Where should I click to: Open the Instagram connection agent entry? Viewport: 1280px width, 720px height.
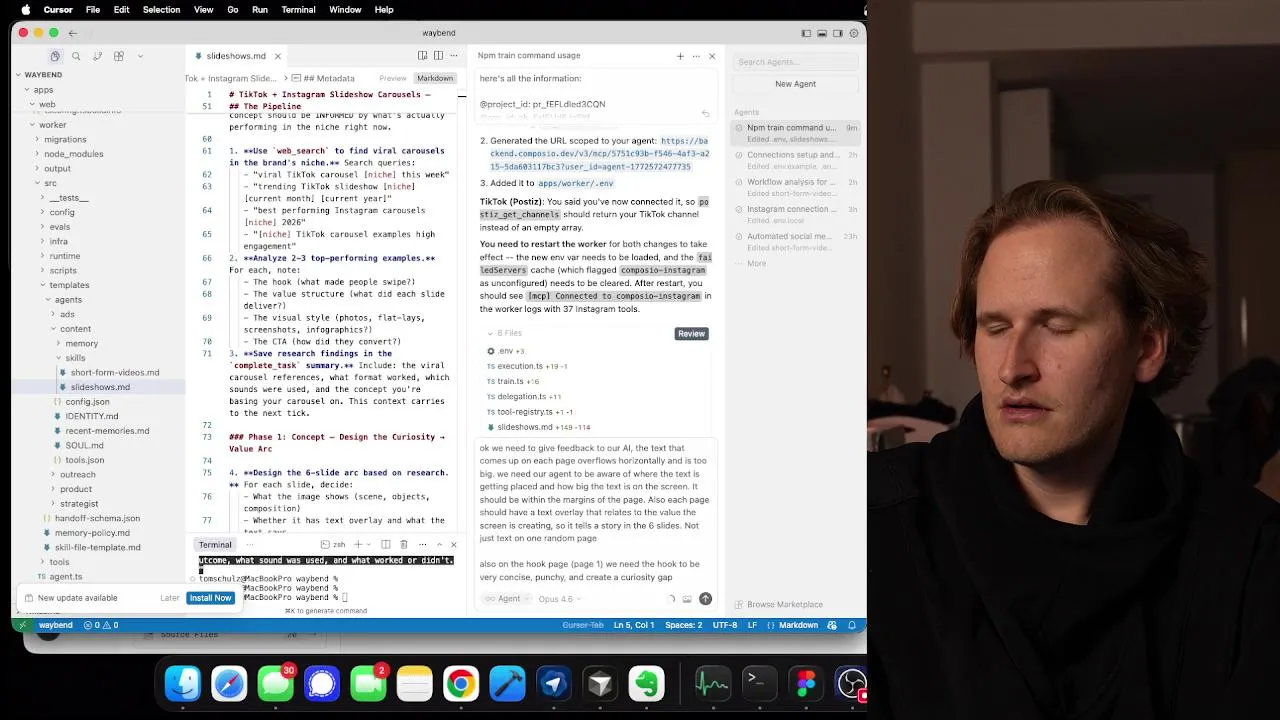797,214
